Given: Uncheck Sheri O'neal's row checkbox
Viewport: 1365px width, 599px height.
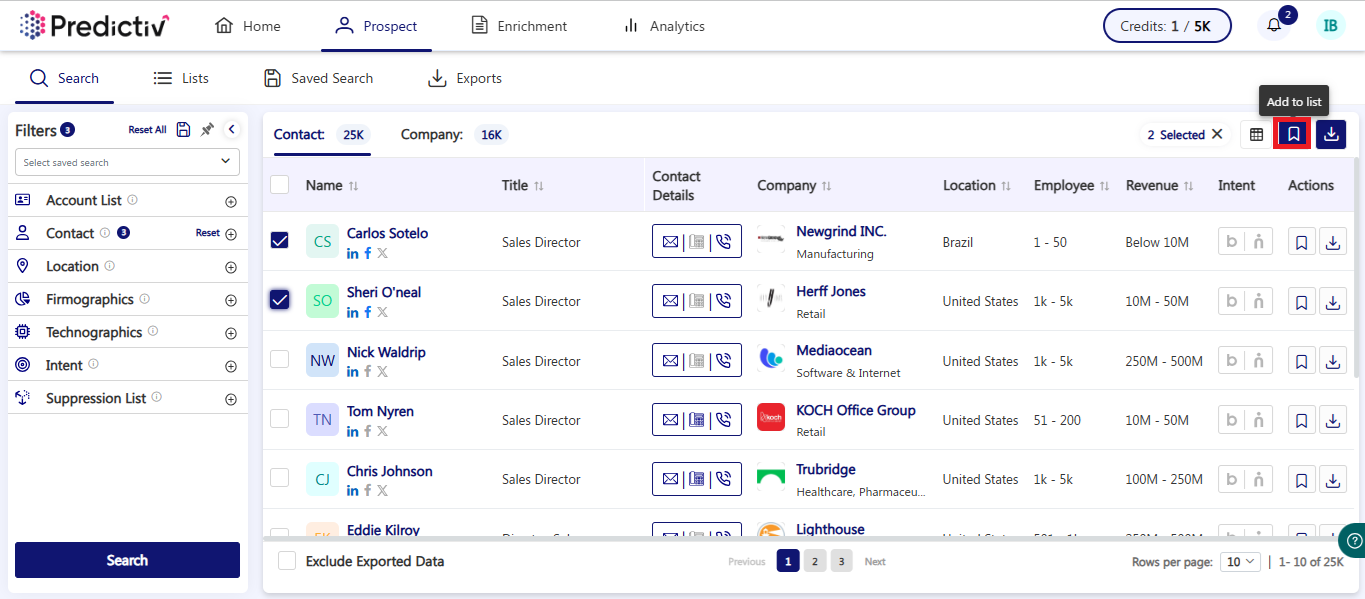Looking at the screenshot, I should point(280,300).
